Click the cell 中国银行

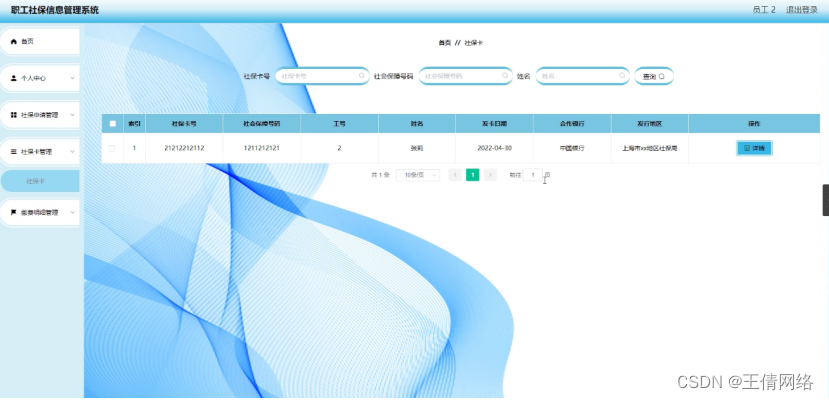572,148
